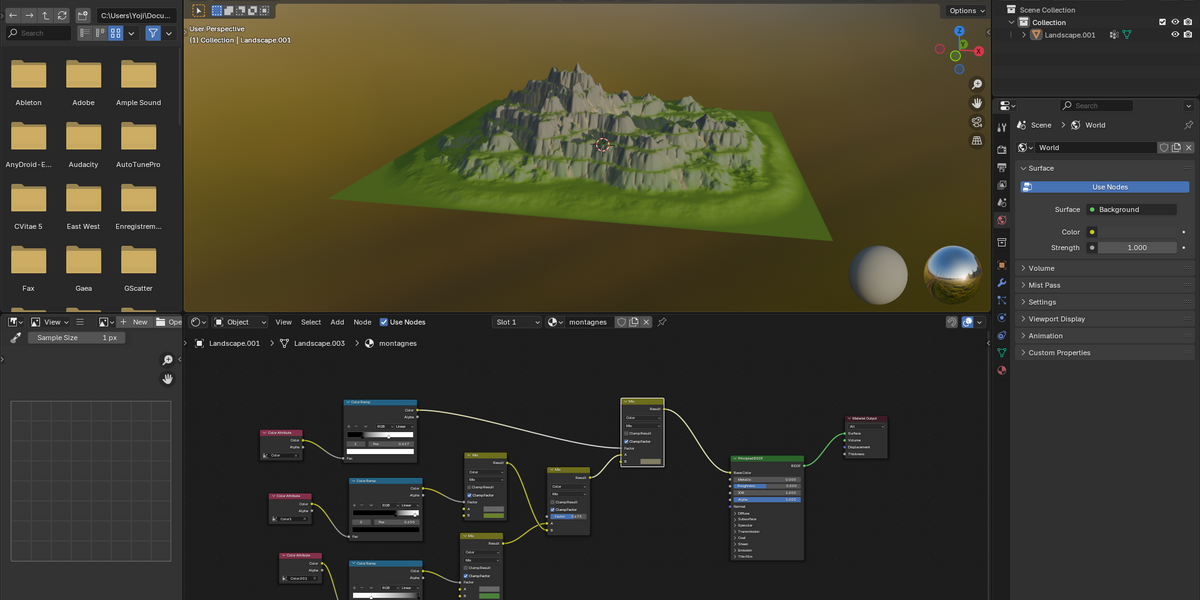This screenshot has width=1200, height=600.
Task: Open shader type Object dropdown
Action: [240, 322]
